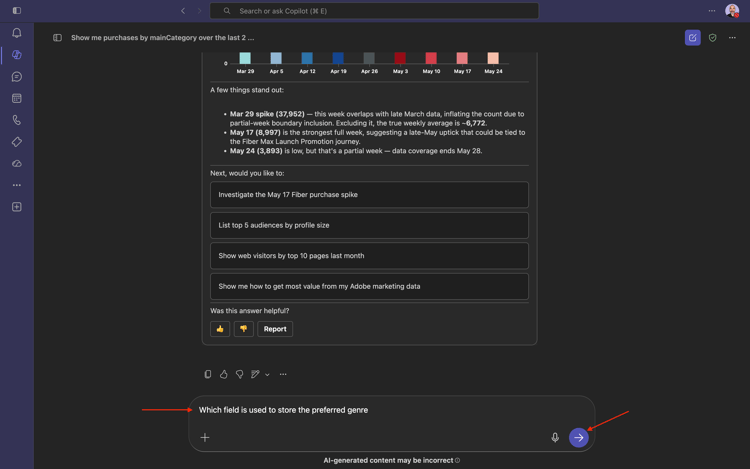The width and height of the screenshot is (750, 469).
Task: Open the Calendar icon in sidebar
Action: [x=17, y=98]
